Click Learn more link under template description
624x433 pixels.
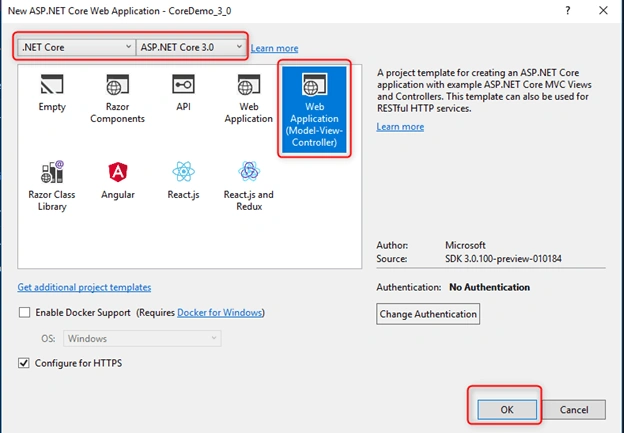[x=400, y=127]
